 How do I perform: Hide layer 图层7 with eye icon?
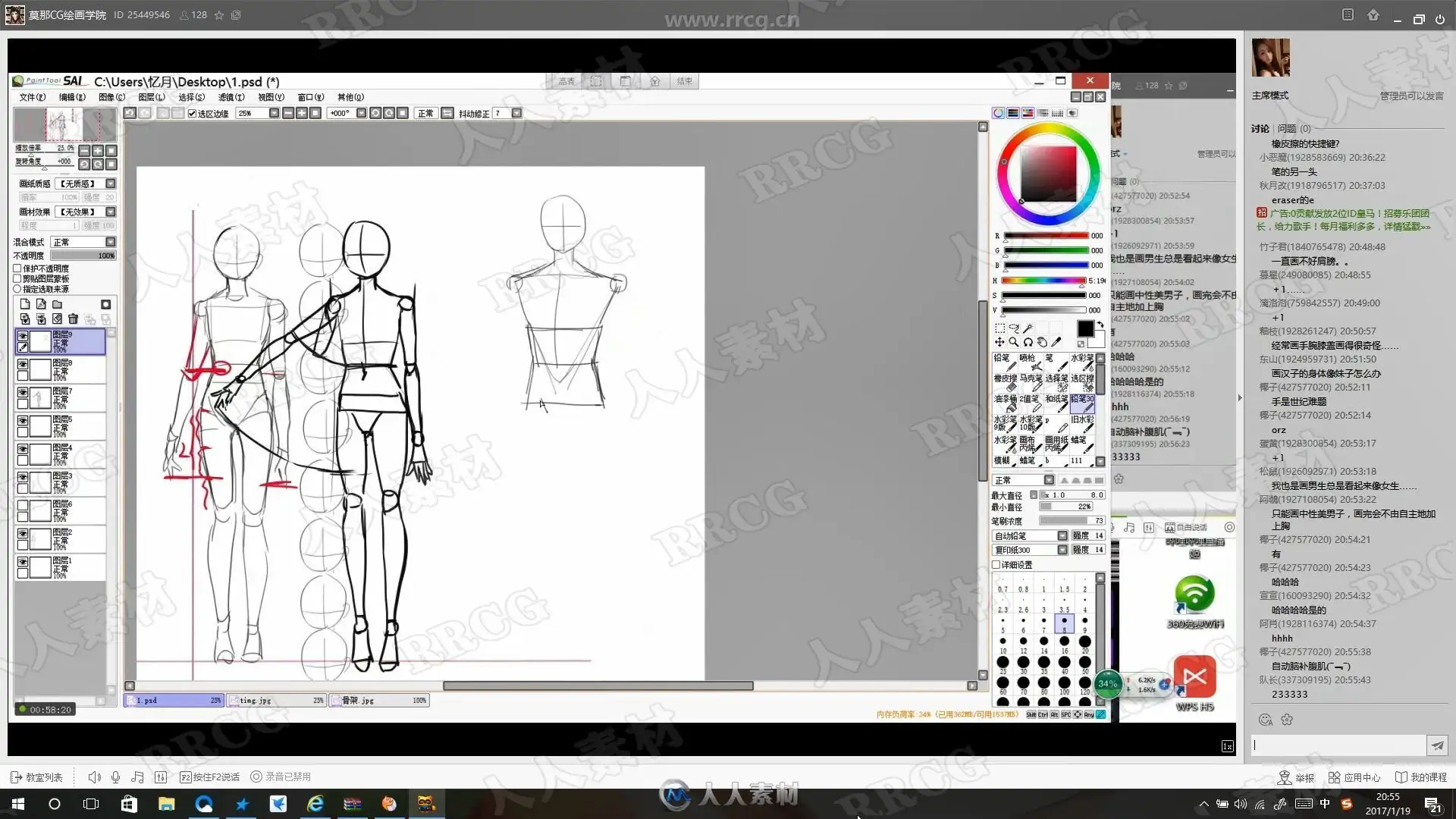click(x=23, y=393)
